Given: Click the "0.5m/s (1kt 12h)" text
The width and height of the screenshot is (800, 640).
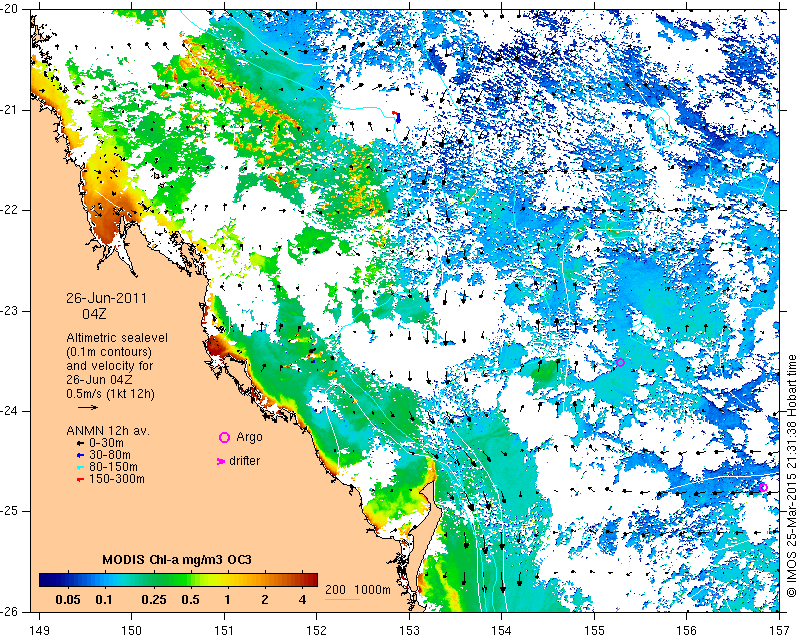Looking at the screenshot, I should [x=110, y=394].
